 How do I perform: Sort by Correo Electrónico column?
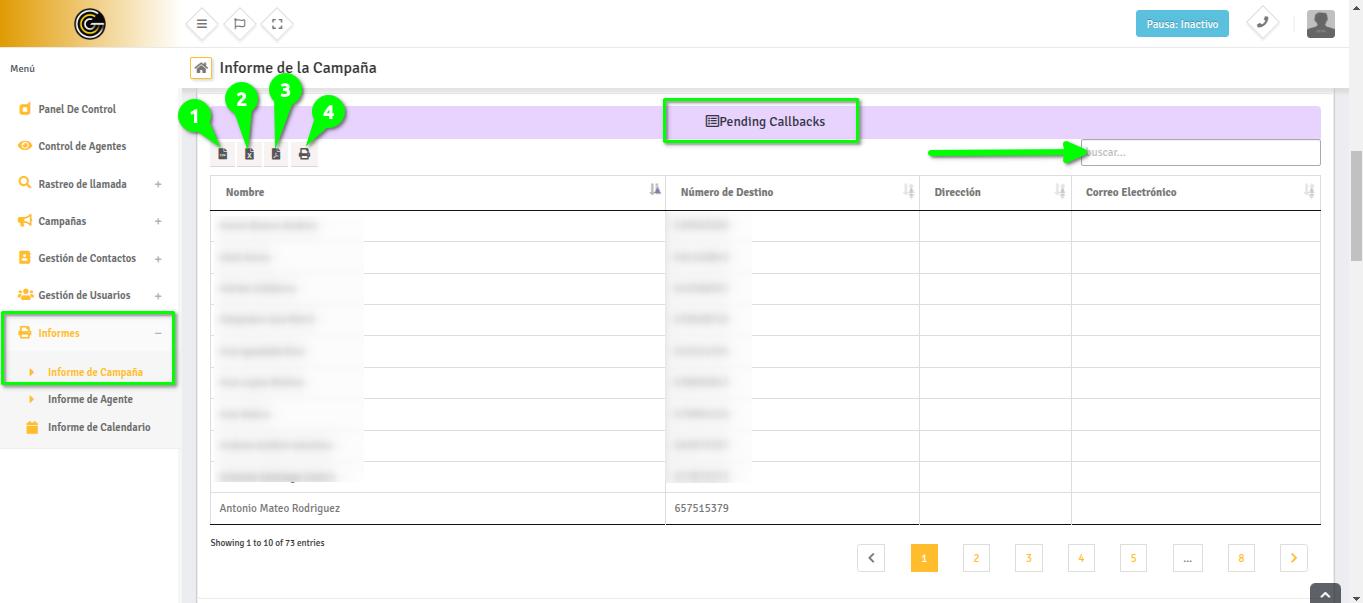pos(1194,192)
